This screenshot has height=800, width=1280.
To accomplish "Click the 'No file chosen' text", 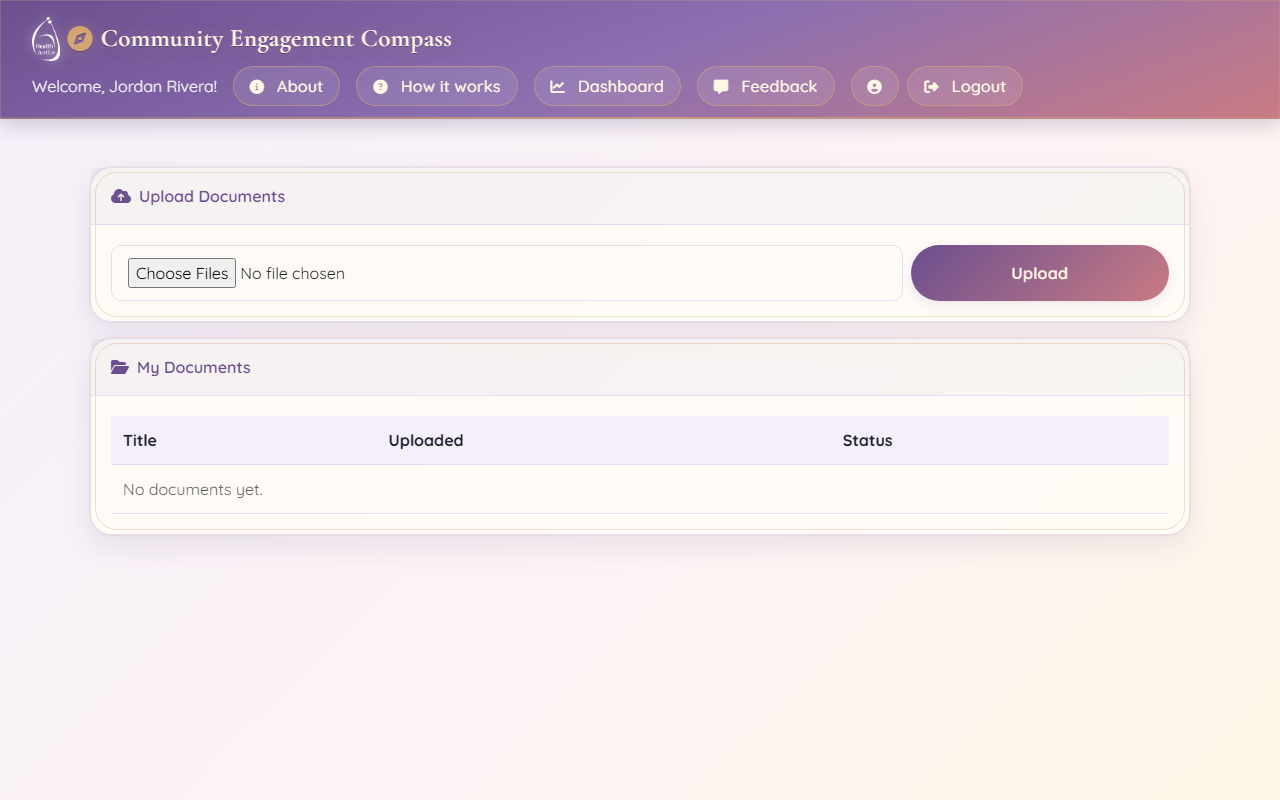I will [x=292, y=273].
